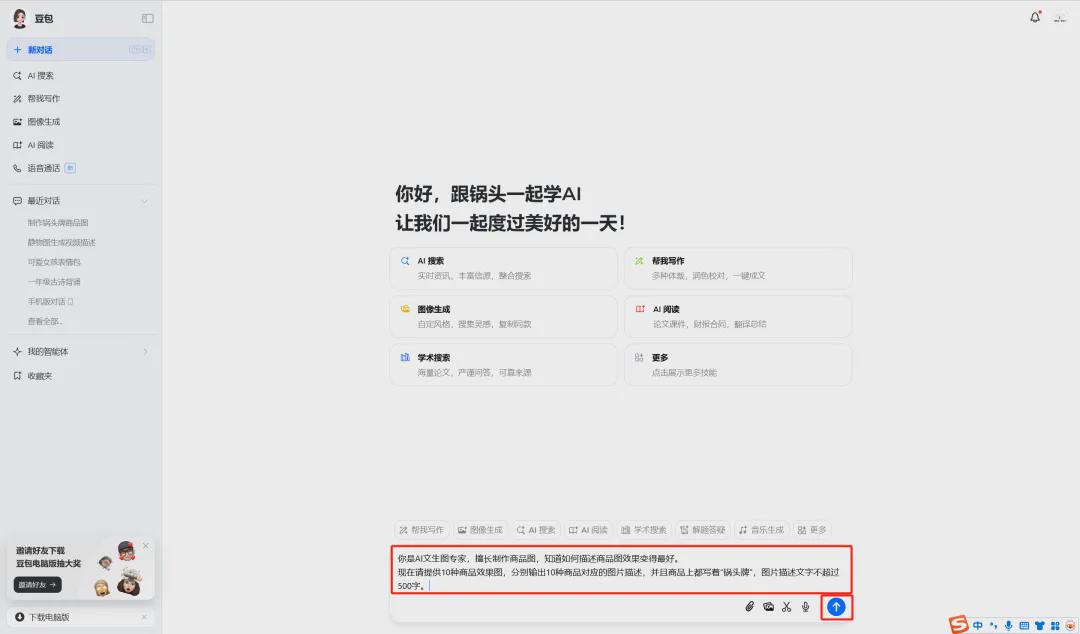
Task: Collapse the sidebar with the panel icon
Action: coord(147,17)
